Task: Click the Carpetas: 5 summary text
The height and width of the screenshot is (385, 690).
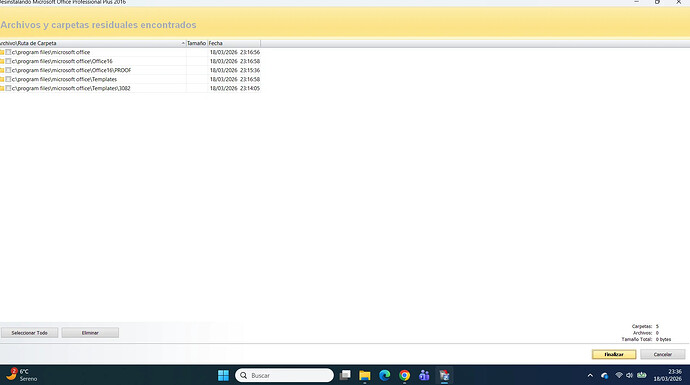Action: tap(645, 326)
